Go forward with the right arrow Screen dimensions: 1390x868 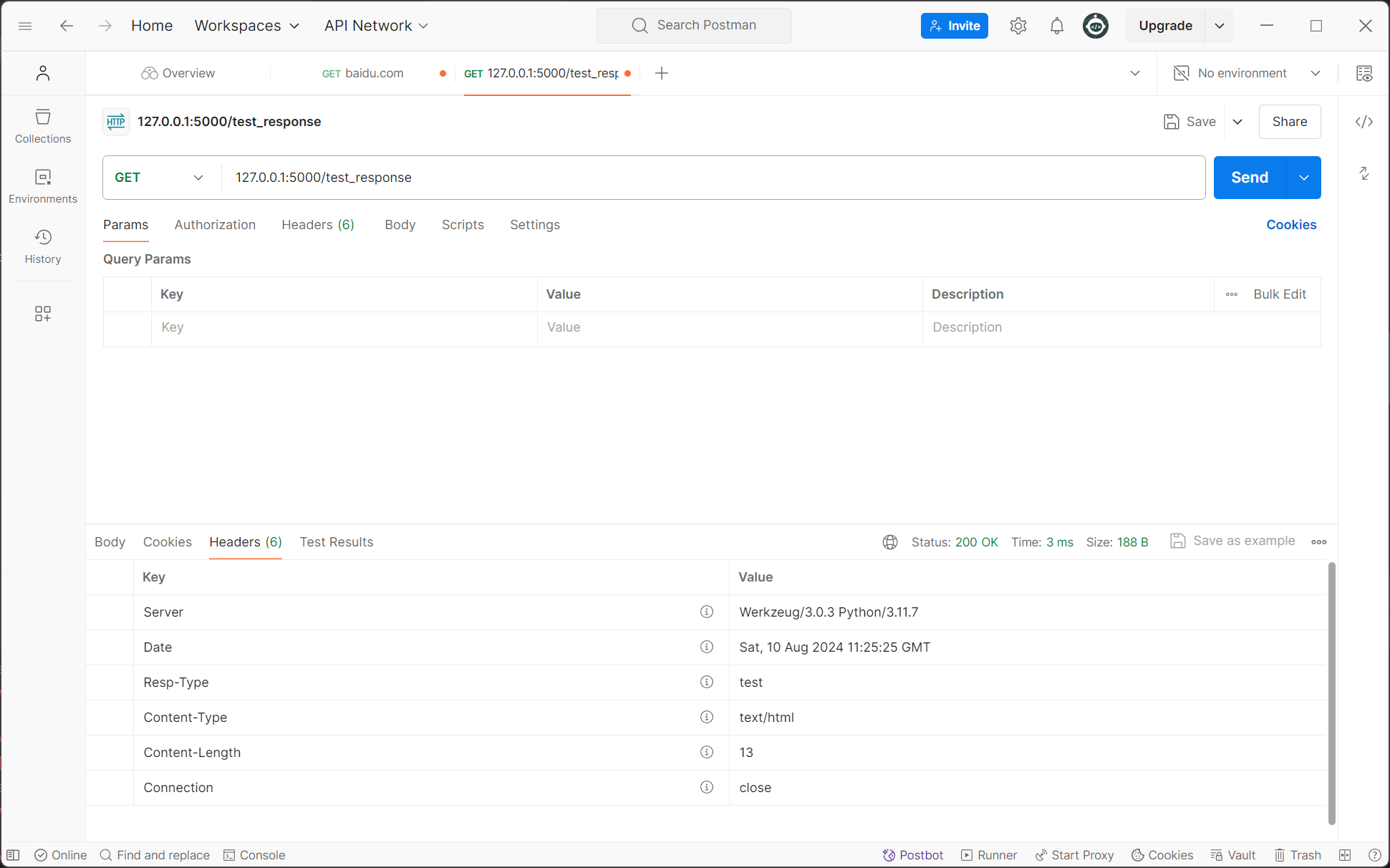(105, 26)
